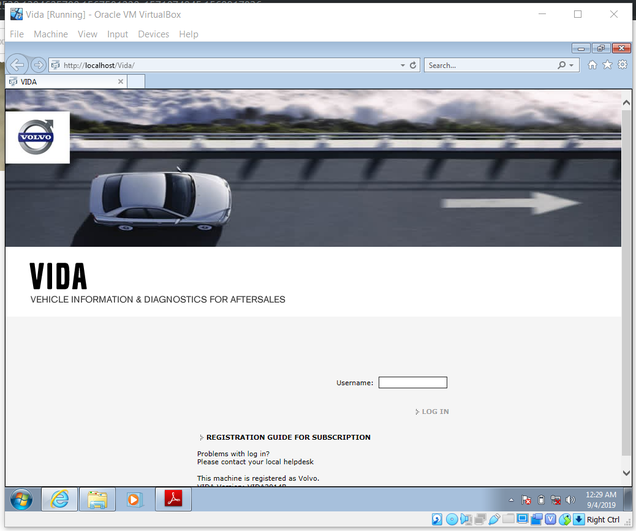Launch Windows Media Player from taskbar

tap(133, 499)
